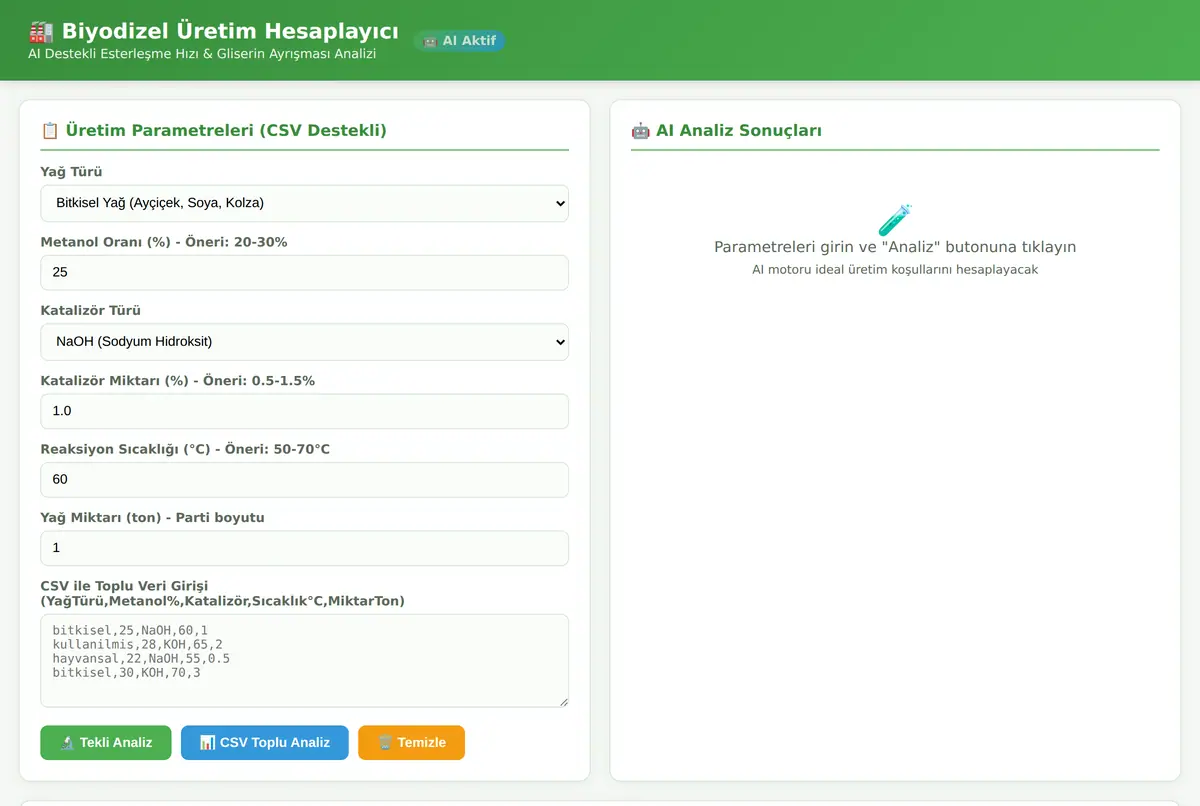
Task: Open the Yağ Türü dropdown
Action: click(x=305, y=203)
